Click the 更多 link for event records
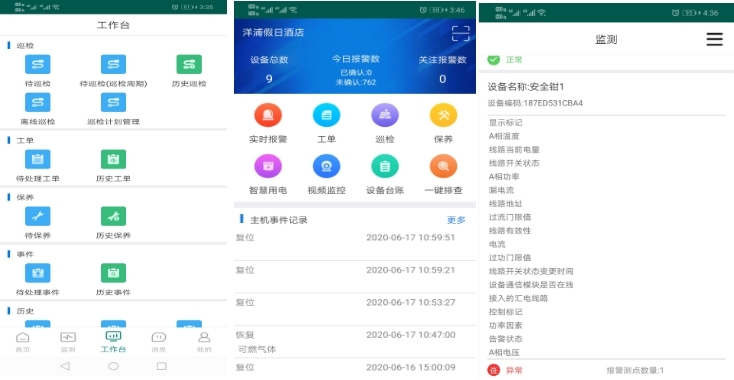734x380 pixels. tap(456, 220)
